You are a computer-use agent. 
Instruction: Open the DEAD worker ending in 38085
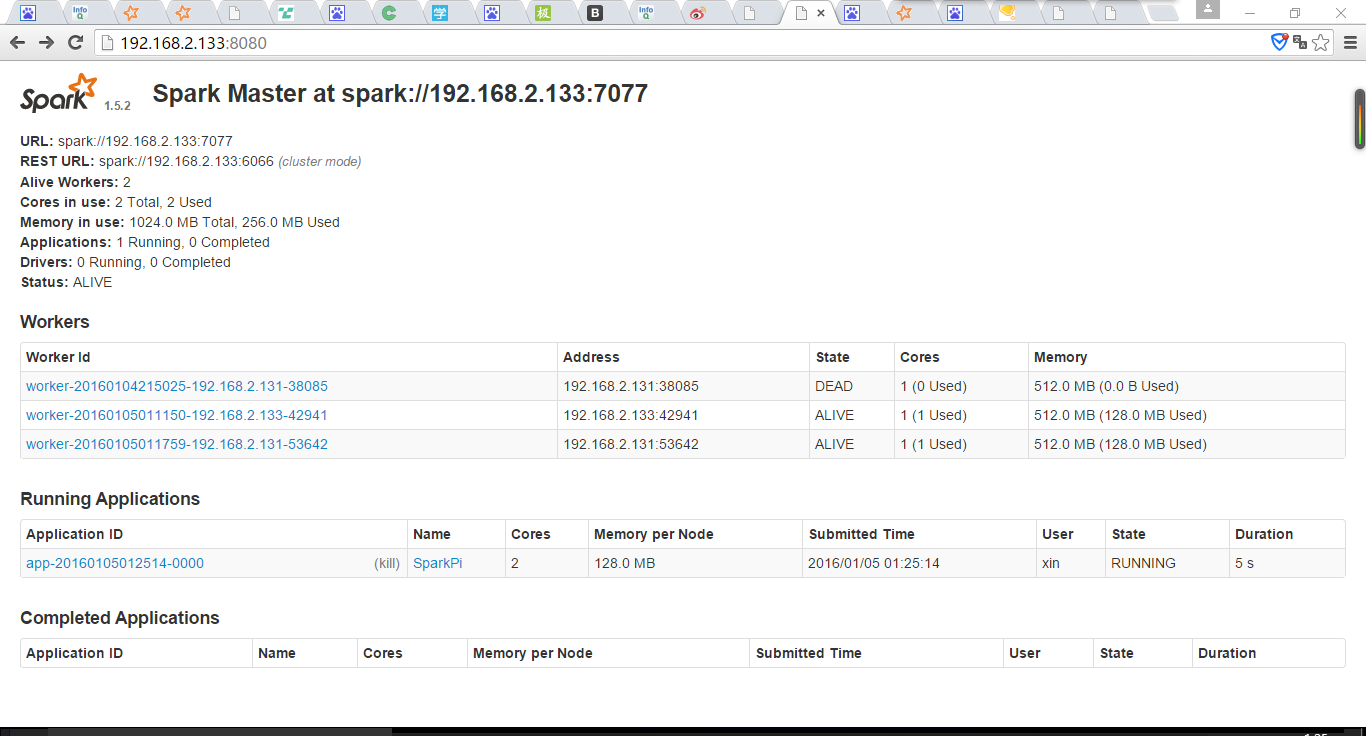[x=176, y=386]
